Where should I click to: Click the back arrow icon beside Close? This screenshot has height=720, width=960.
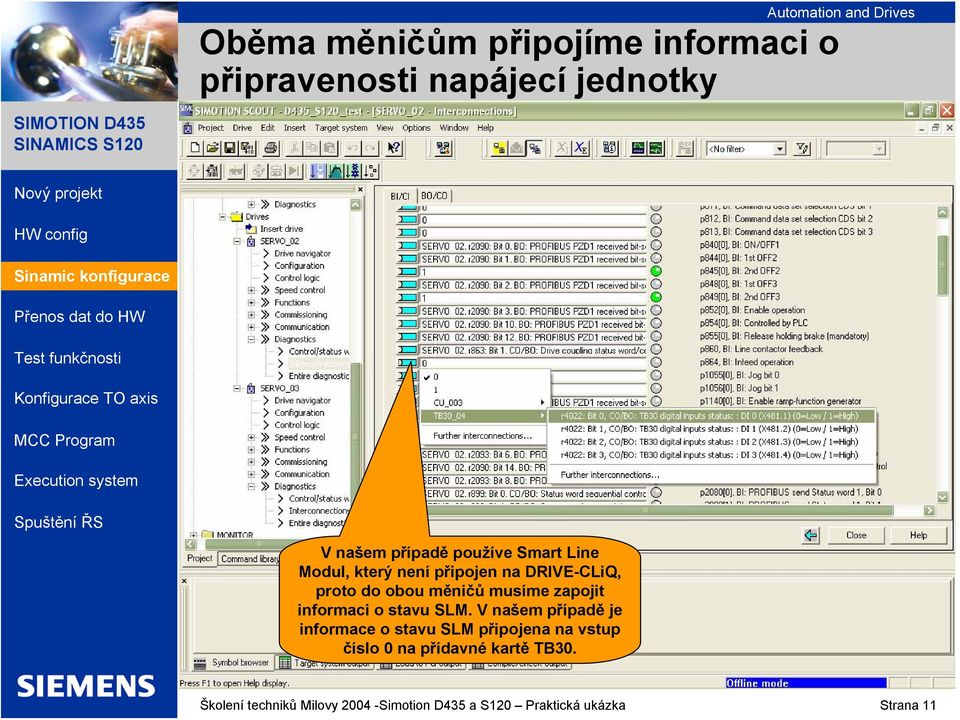click(811, 536)
